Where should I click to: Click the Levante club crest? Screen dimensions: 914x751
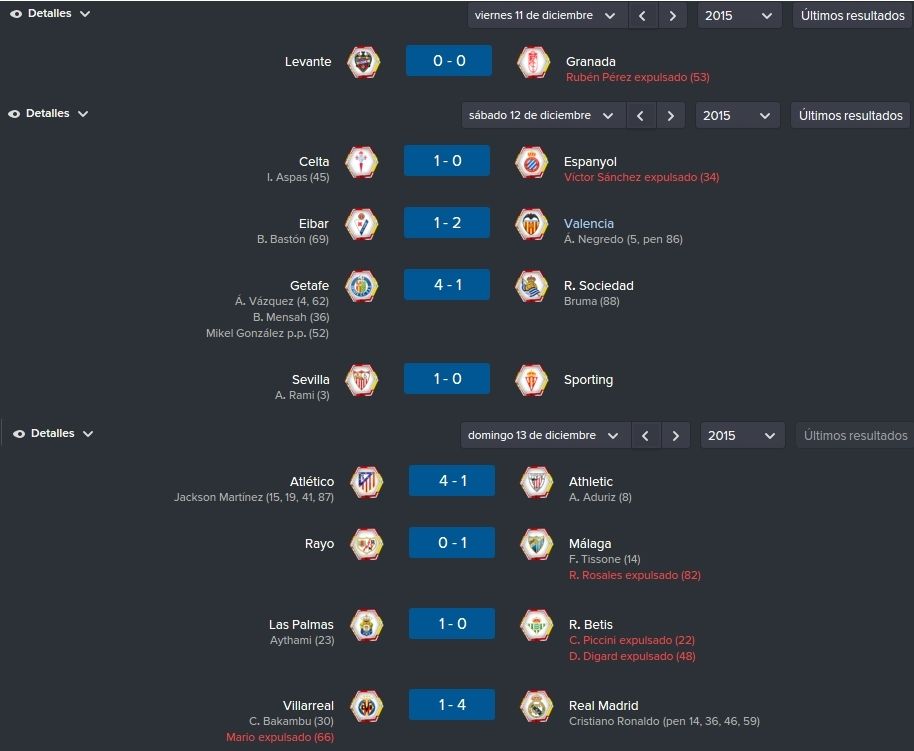click(363, 62)
